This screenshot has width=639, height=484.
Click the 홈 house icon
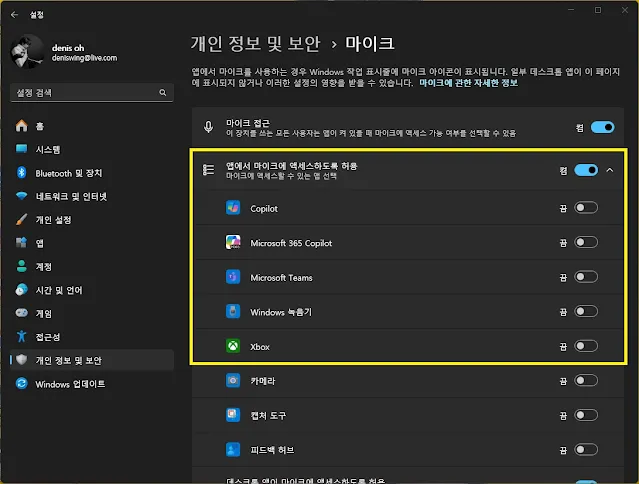[22, 126]
